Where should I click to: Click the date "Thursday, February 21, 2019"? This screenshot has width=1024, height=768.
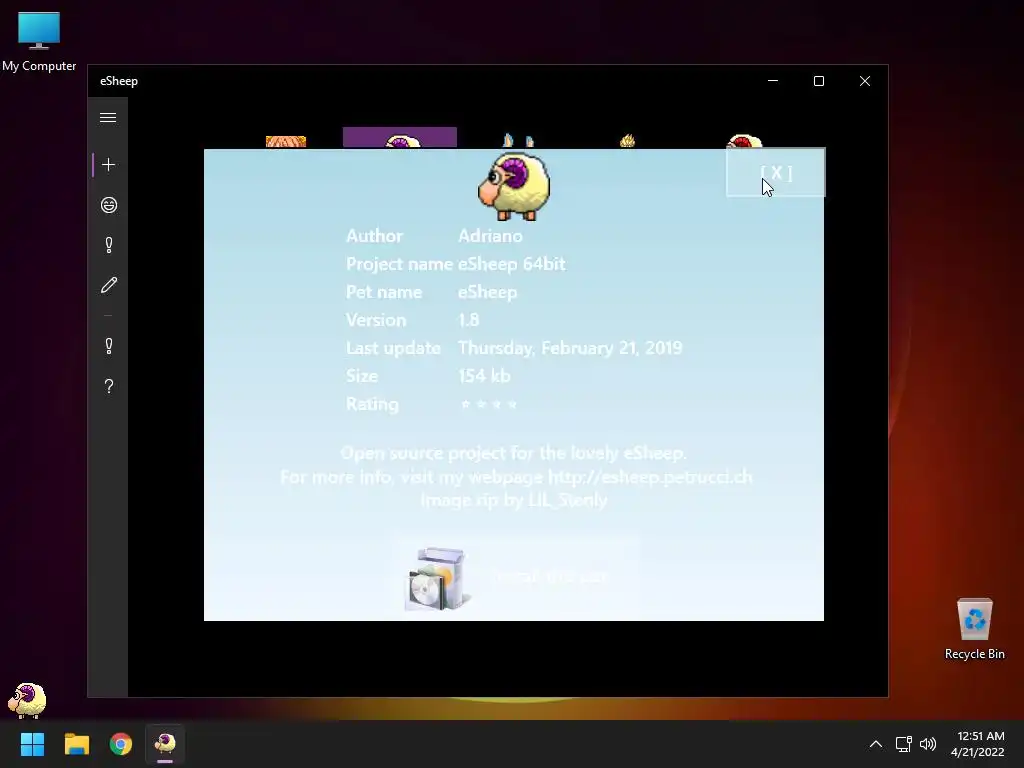click(x=570, y=348)
